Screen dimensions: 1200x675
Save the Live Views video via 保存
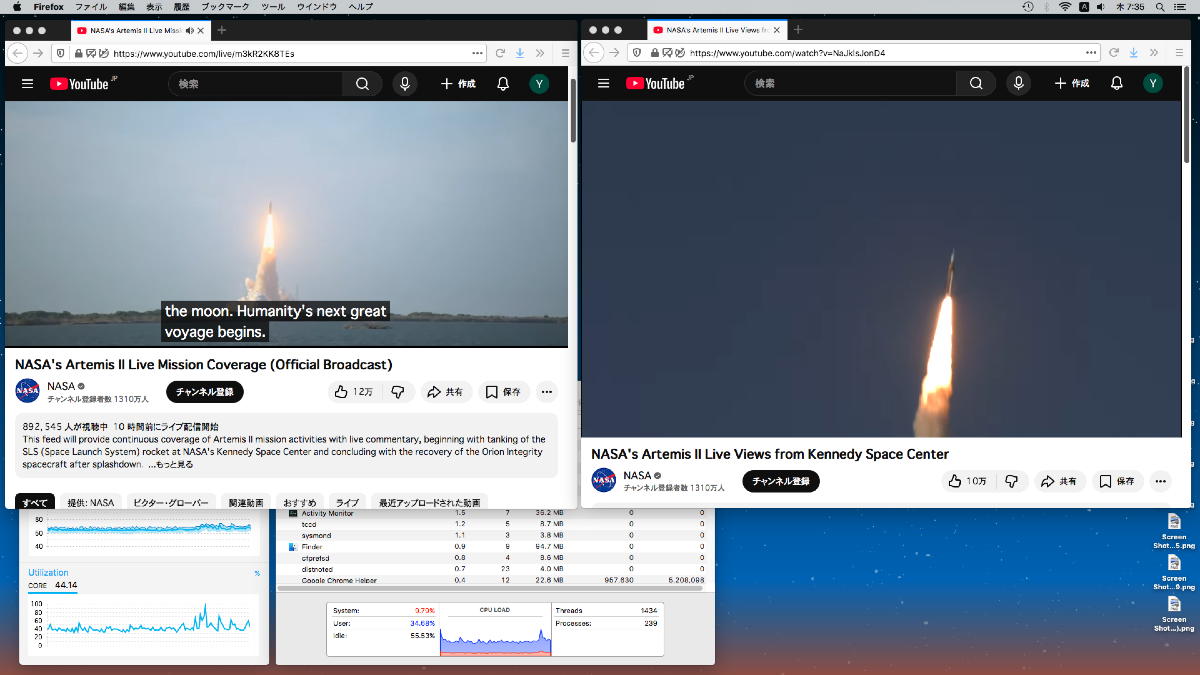tap(1118, 481)
